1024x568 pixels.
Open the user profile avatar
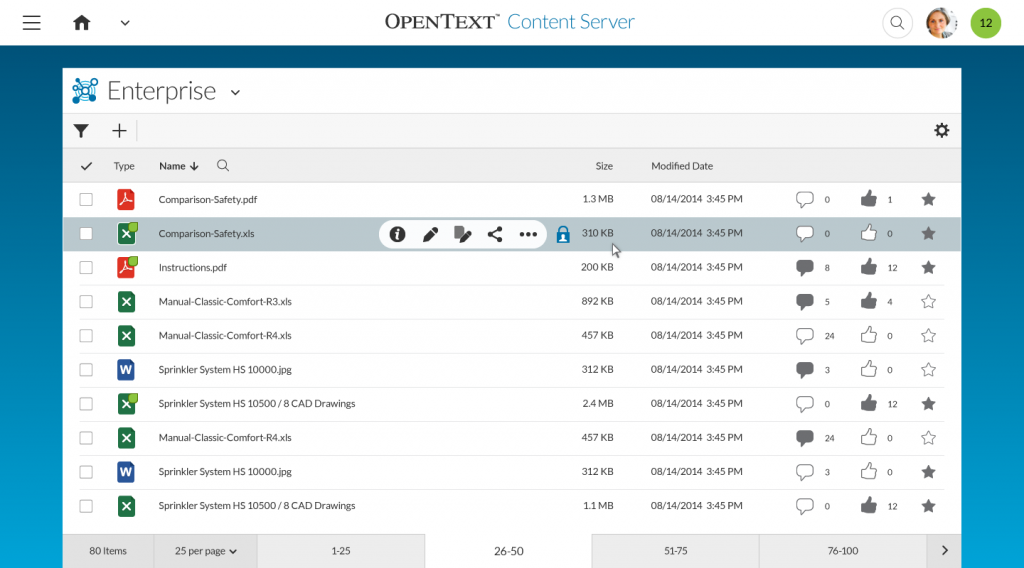click(x=941, y=23)
